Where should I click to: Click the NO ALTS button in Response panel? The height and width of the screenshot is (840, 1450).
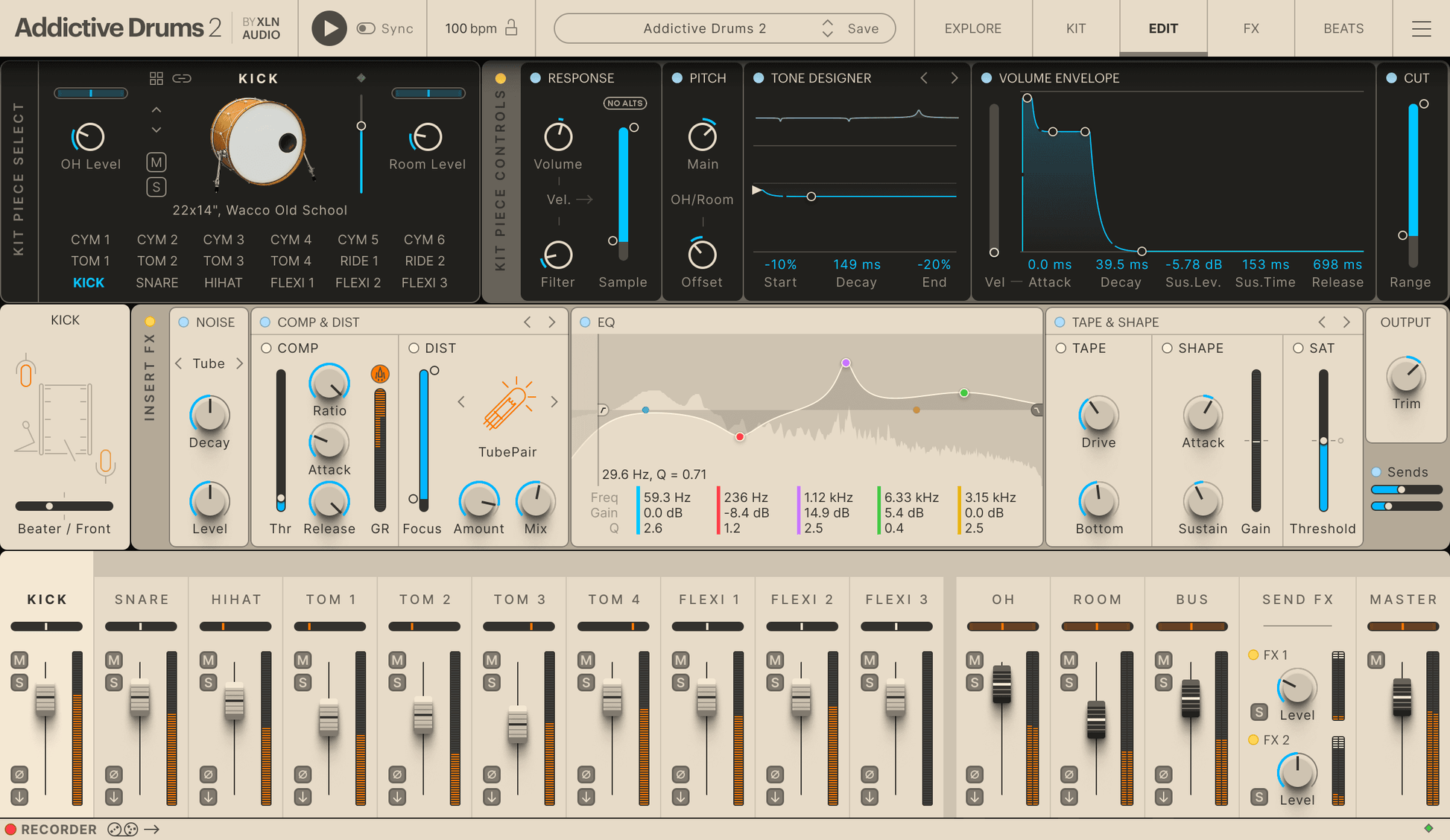[624, 103]
